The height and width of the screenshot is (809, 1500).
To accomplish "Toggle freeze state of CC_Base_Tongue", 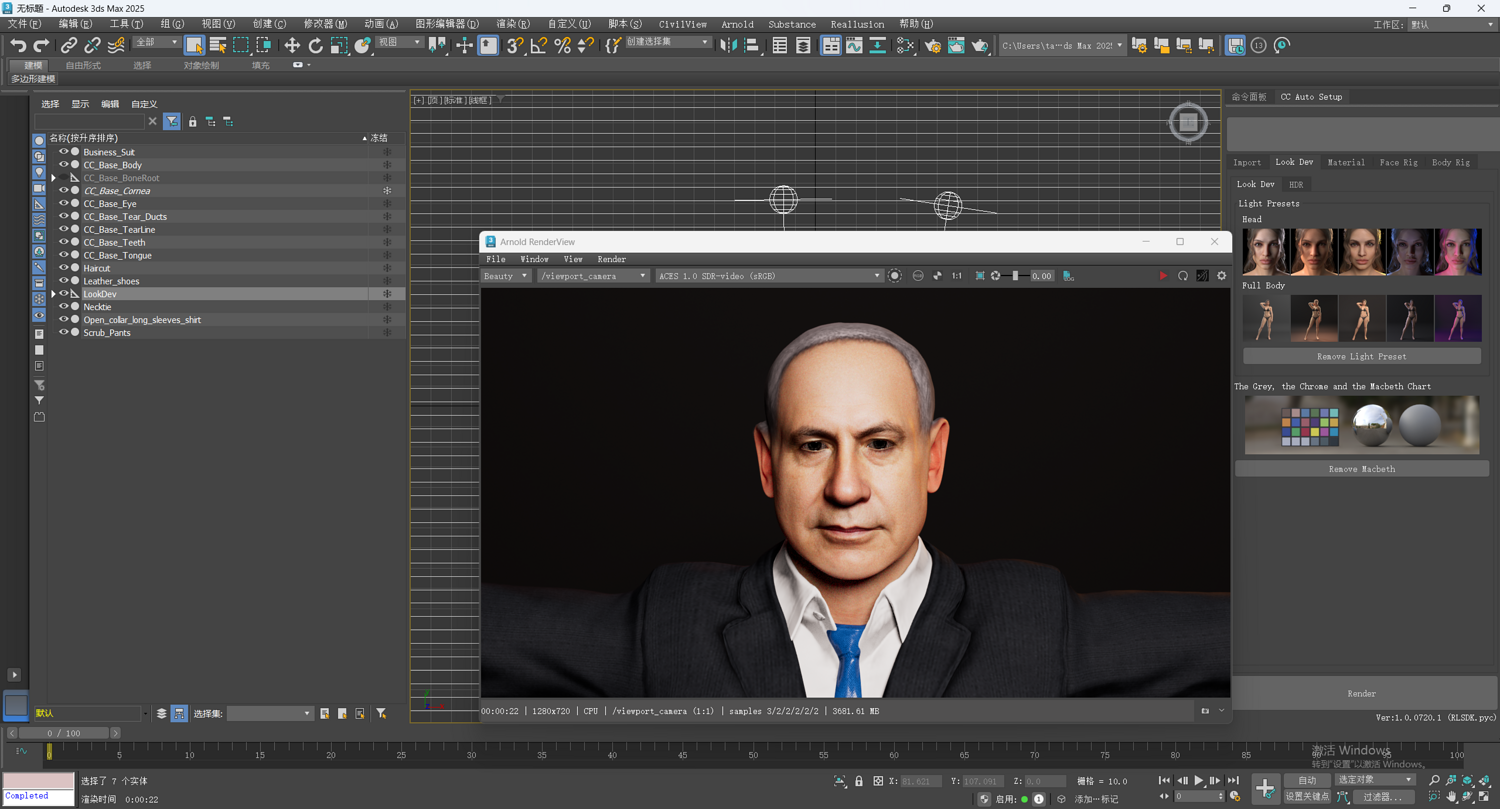I will [387, 255].
